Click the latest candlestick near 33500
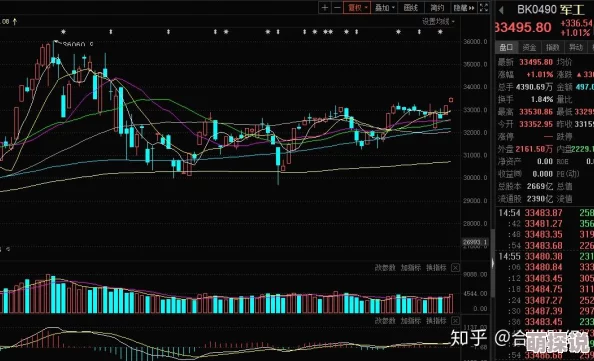The image size is (594, 361). click(x=451, y=100)
